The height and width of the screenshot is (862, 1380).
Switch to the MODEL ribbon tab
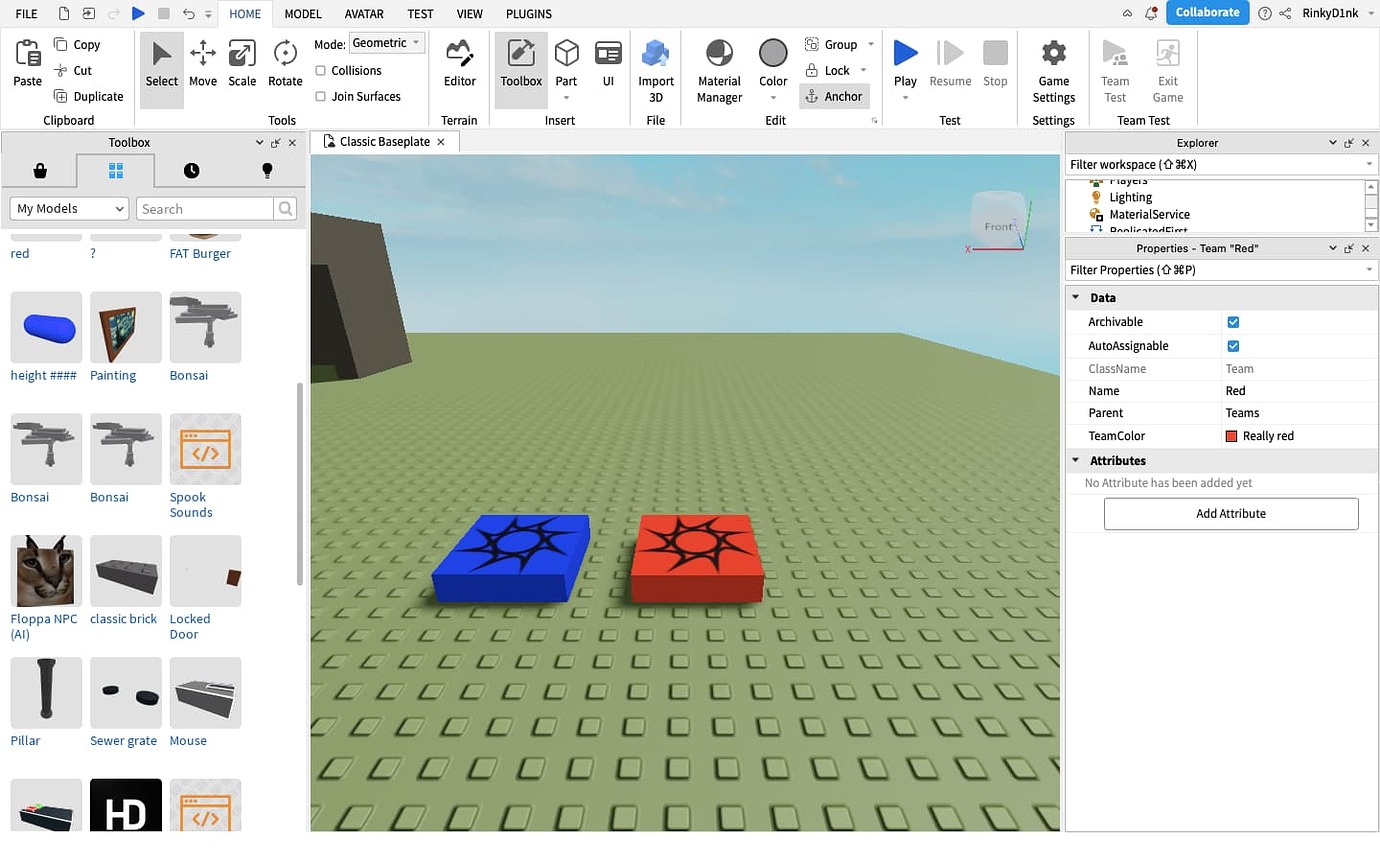pyautogui.click(x=302, y=14)
